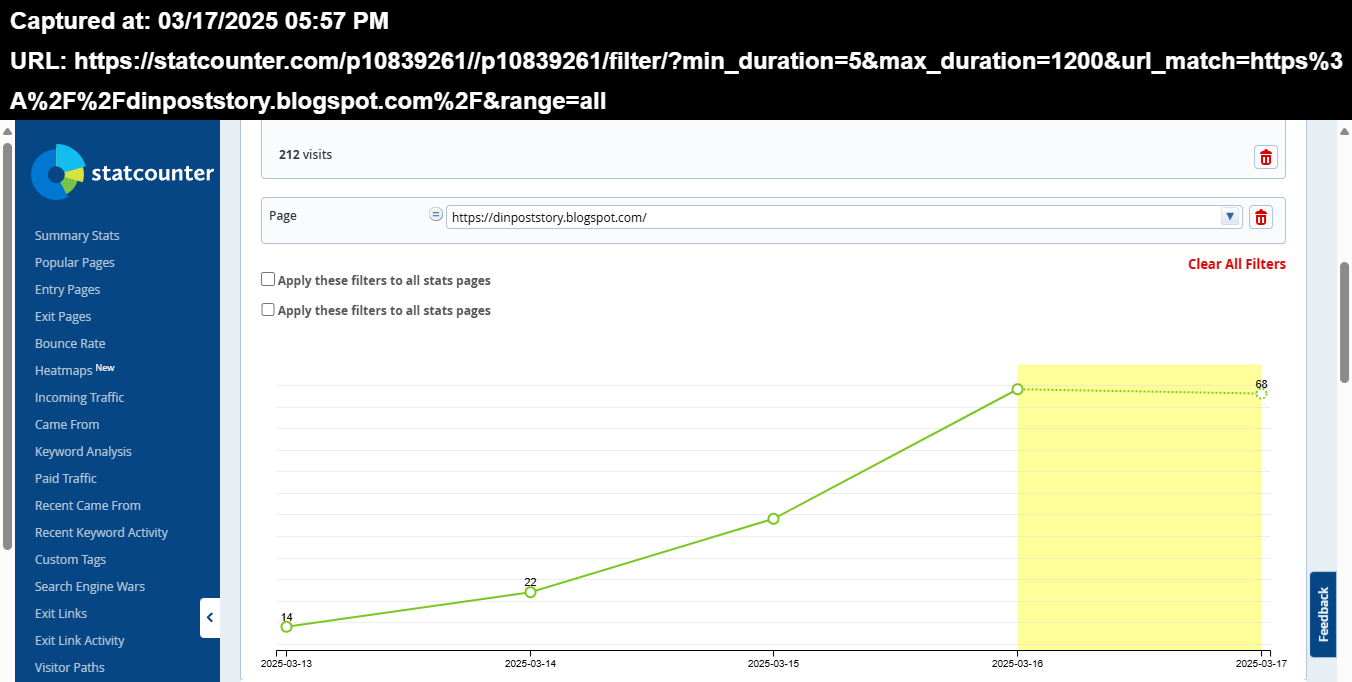The width and height of the screenshot is (1352, 682).
Task: Click the 2025-03-13 data point labeled 14
Action: 286,627
